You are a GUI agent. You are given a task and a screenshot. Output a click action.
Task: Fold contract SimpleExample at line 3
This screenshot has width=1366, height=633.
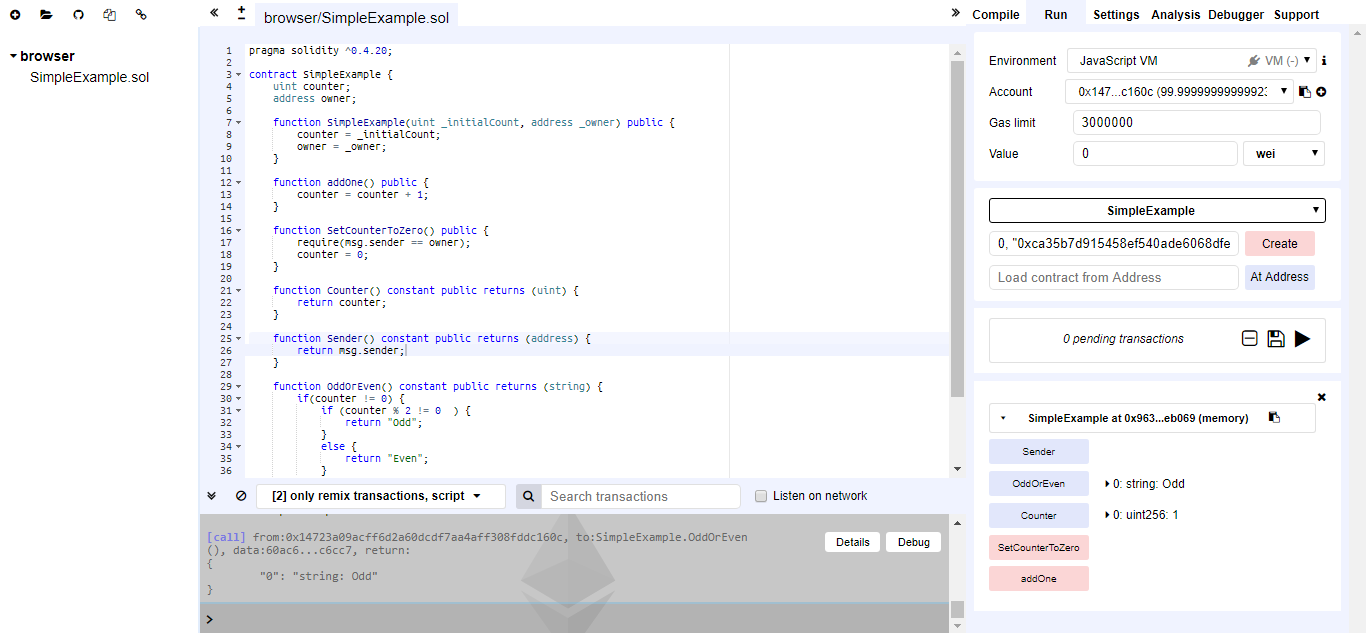(239, 75)
